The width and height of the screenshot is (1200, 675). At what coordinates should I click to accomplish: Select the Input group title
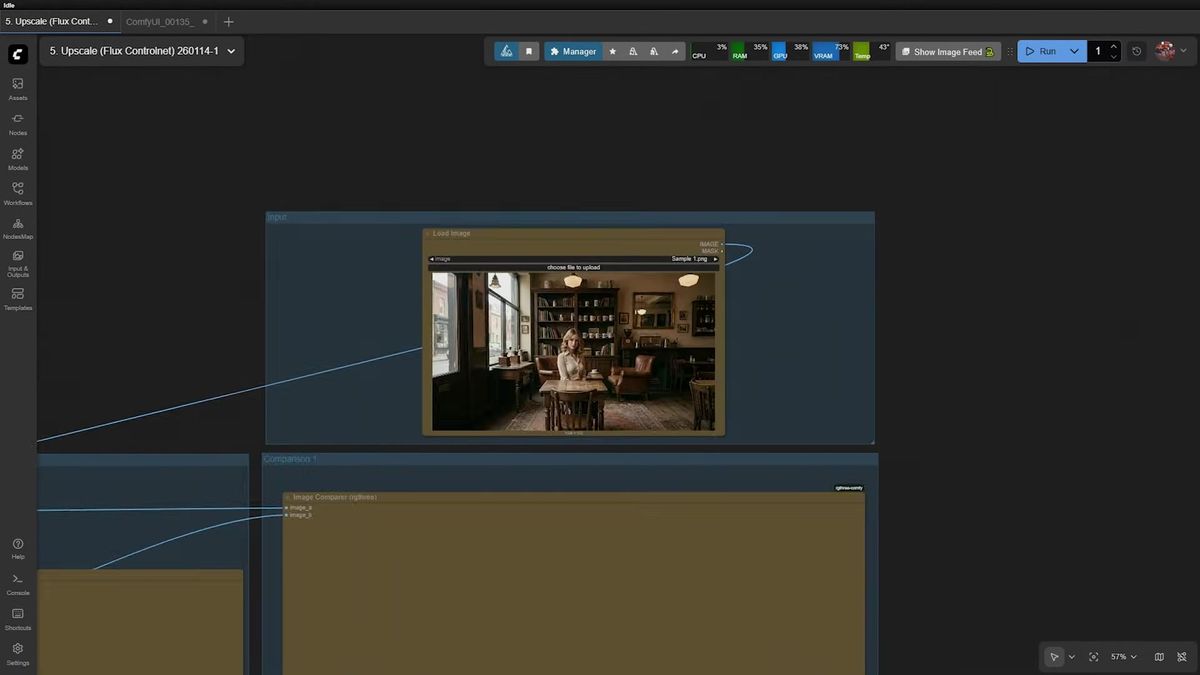[x=277, y=217]
